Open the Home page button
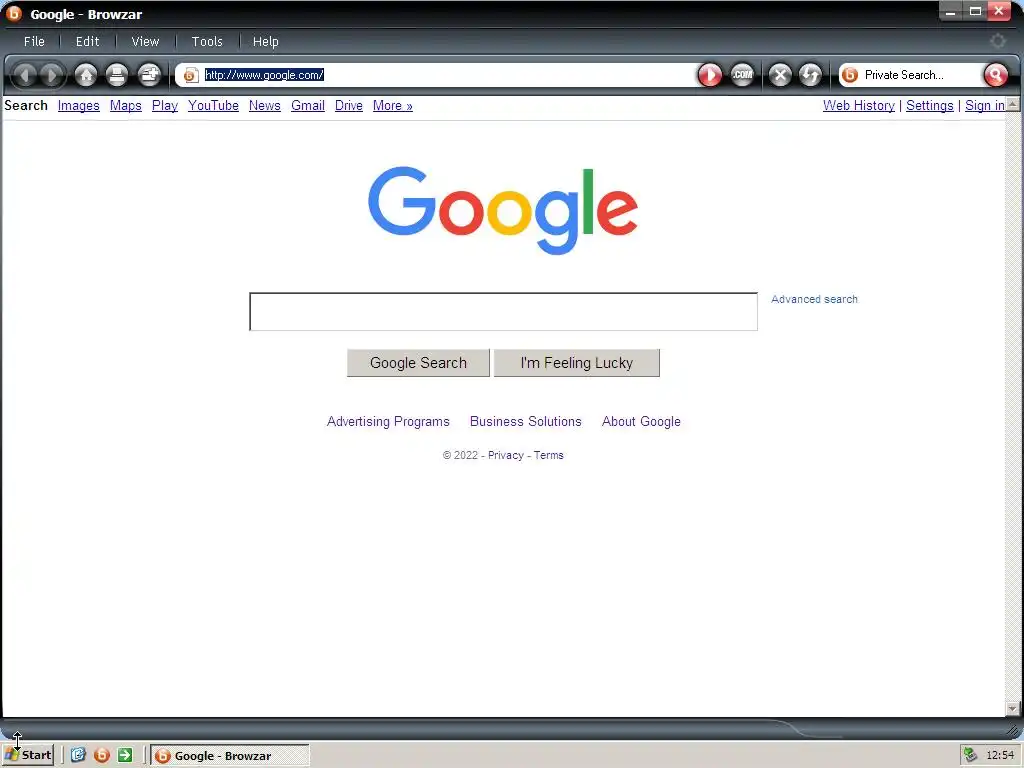 86,75
